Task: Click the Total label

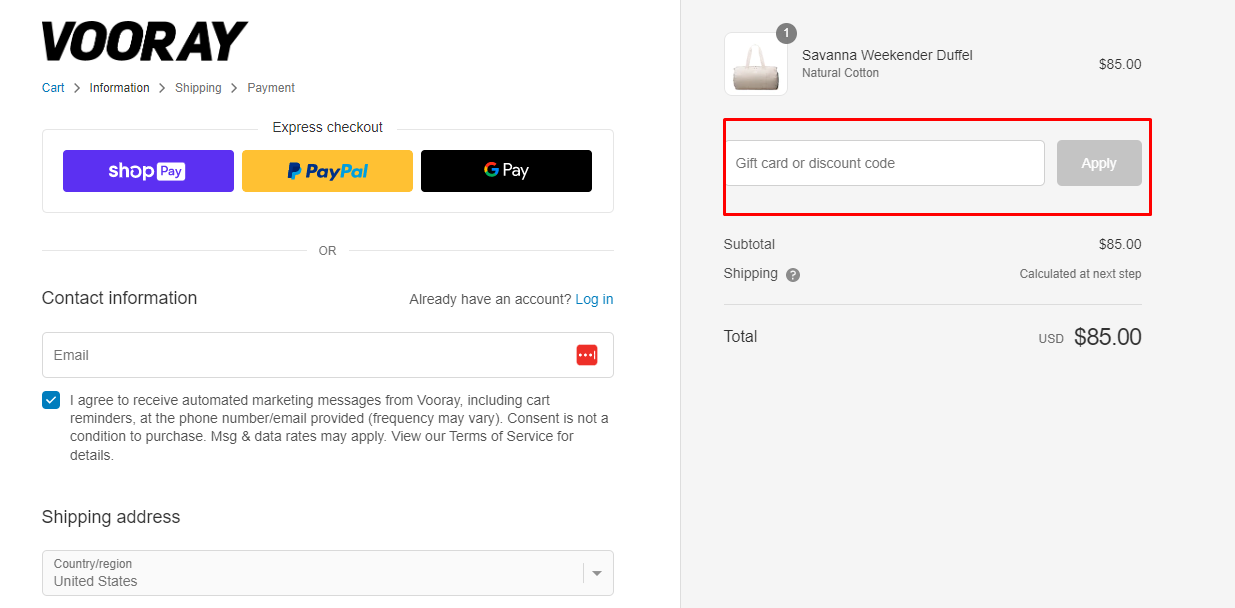Action: coord(741,336)
